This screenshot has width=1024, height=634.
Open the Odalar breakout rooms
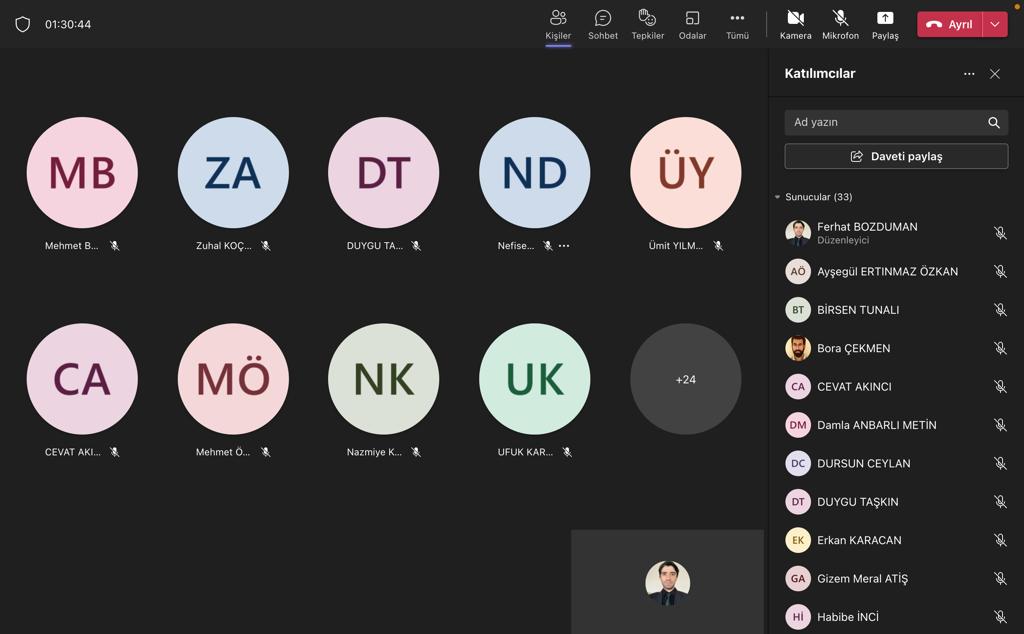point(692,25)
